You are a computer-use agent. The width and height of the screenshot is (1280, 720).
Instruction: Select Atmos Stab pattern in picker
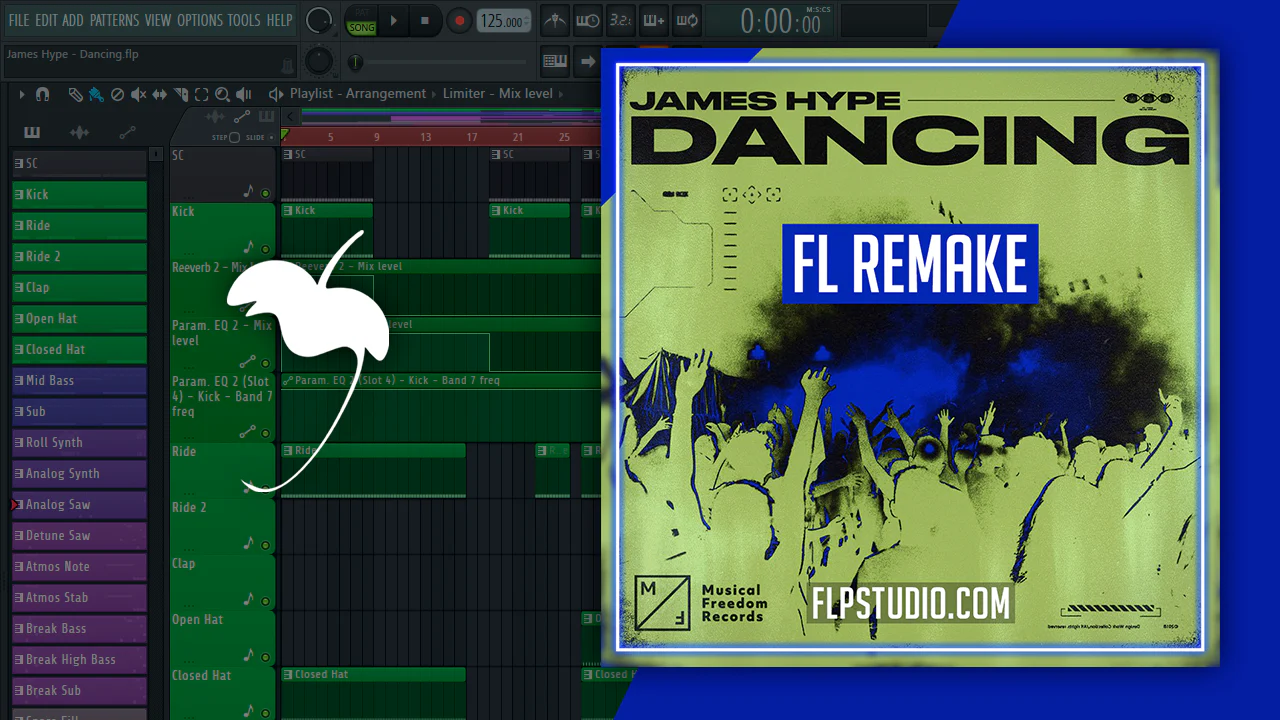[79, 597]
